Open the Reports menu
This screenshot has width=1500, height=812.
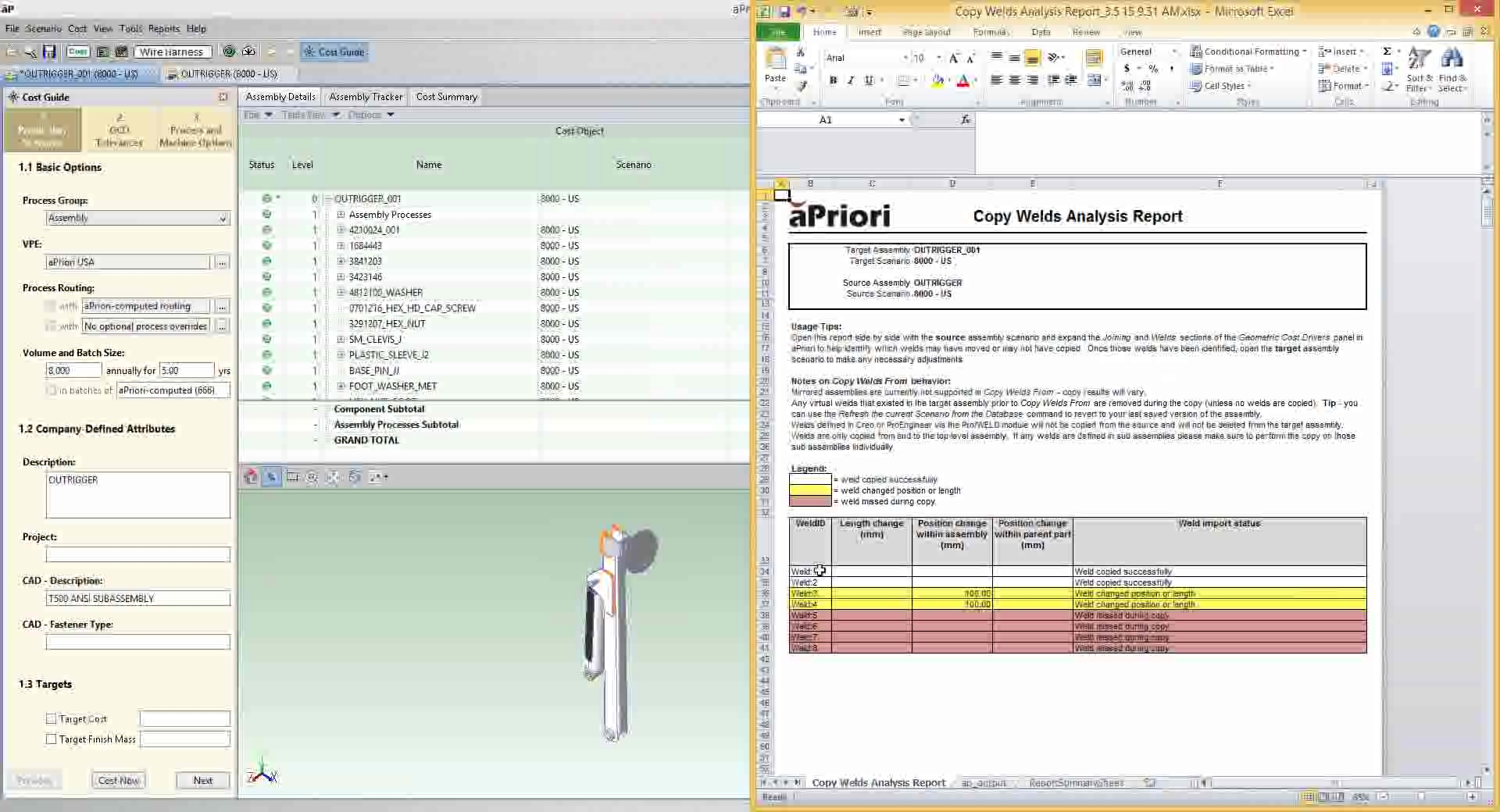click(163, 29)
